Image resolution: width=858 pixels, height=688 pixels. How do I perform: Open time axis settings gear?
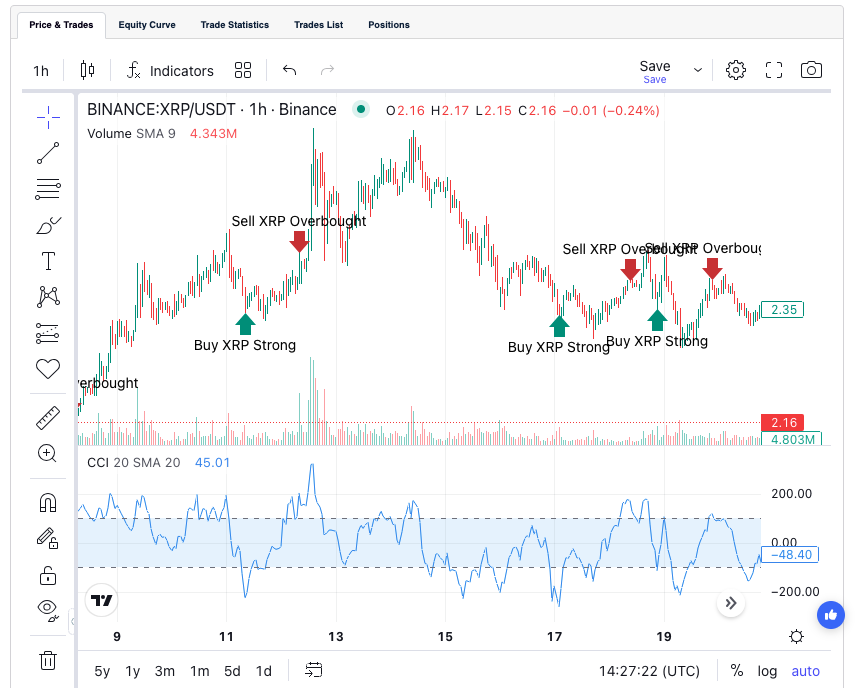797,637
